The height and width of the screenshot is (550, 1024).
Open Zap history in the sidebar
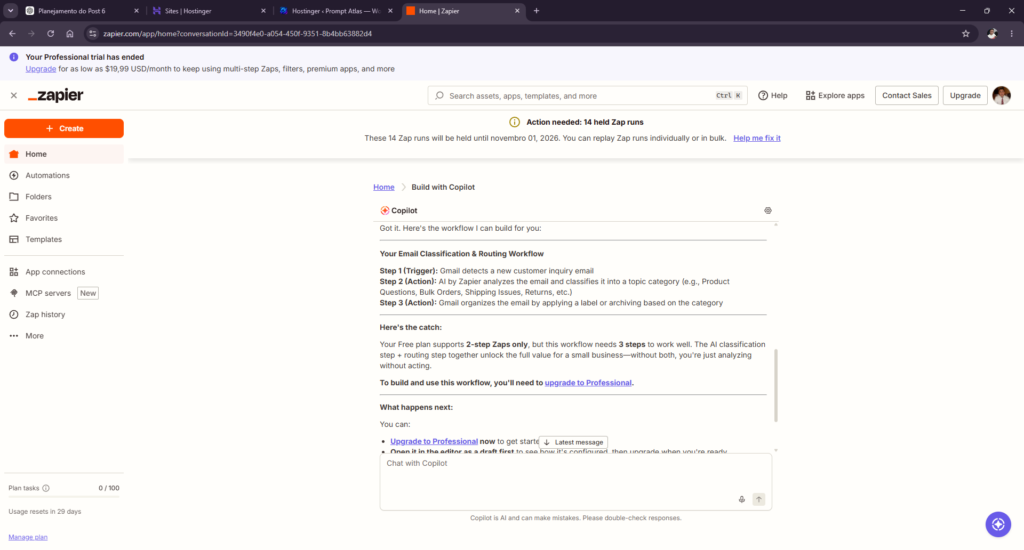click(64, 315)
